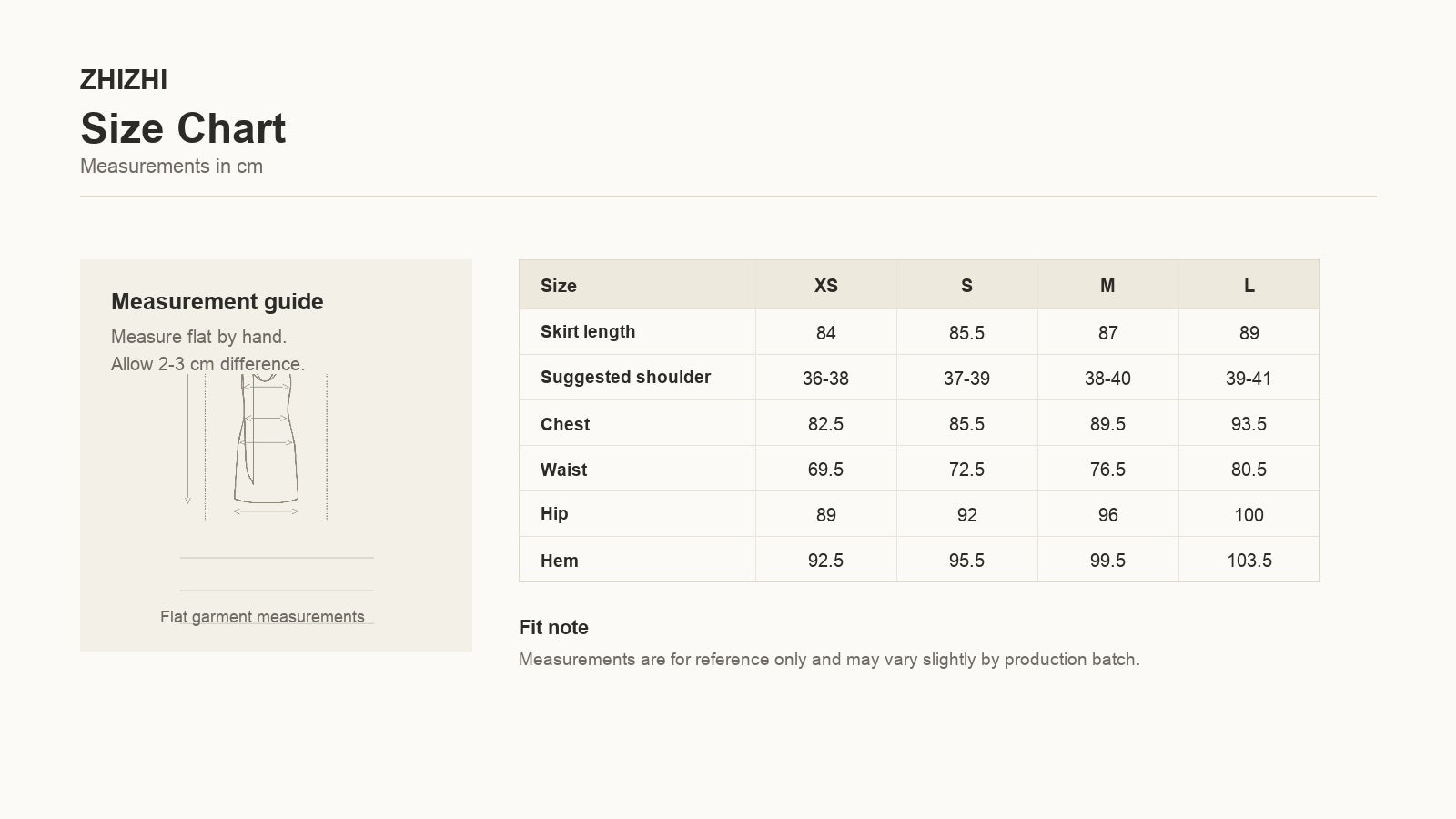Click the Hem row label
1456x819 pixels.
coord(559,561)
